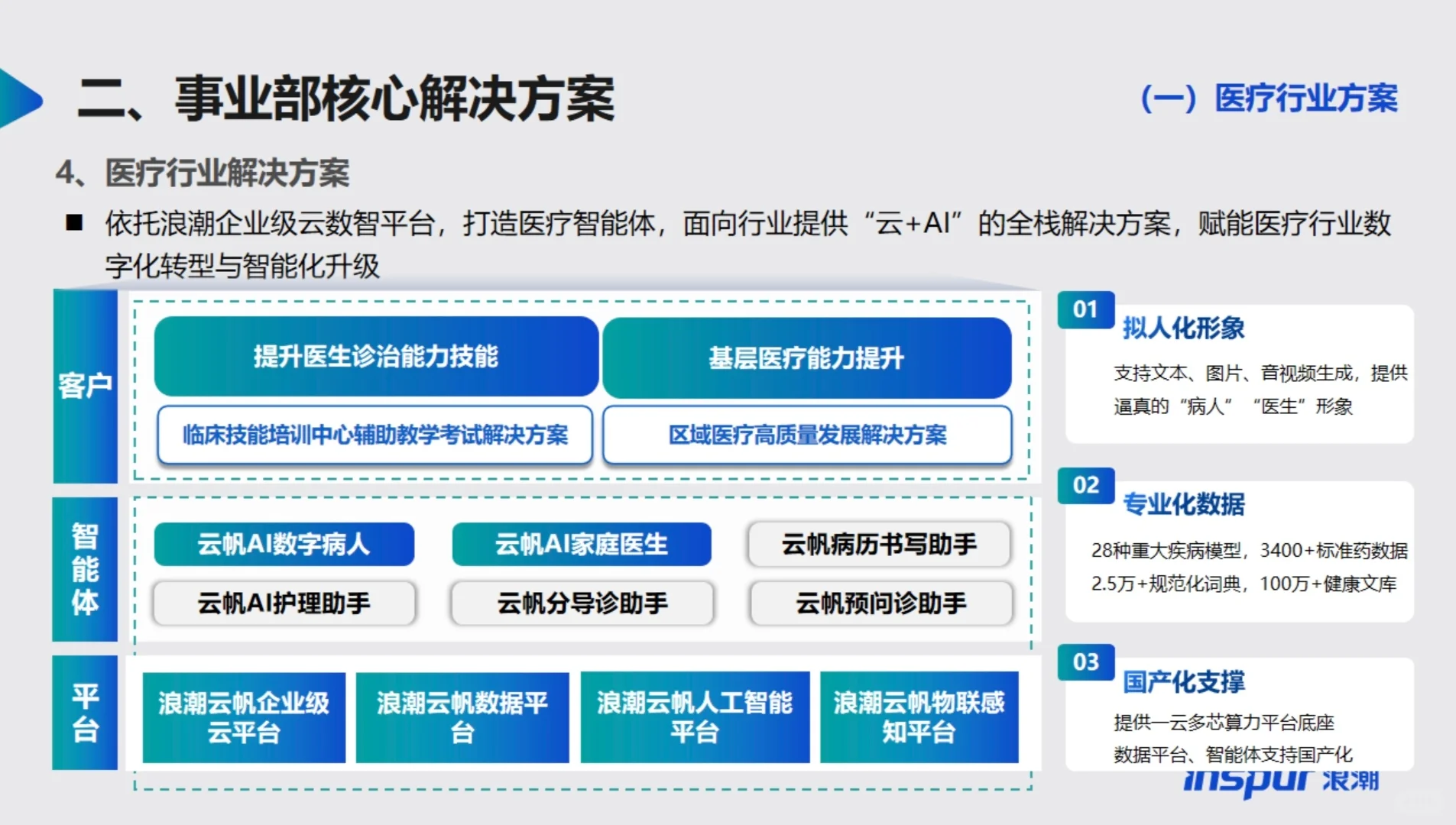Click the 二、事业部核心解决方案 slide title
Screen dimensions: 1456x825
click(x=346, y=99)
